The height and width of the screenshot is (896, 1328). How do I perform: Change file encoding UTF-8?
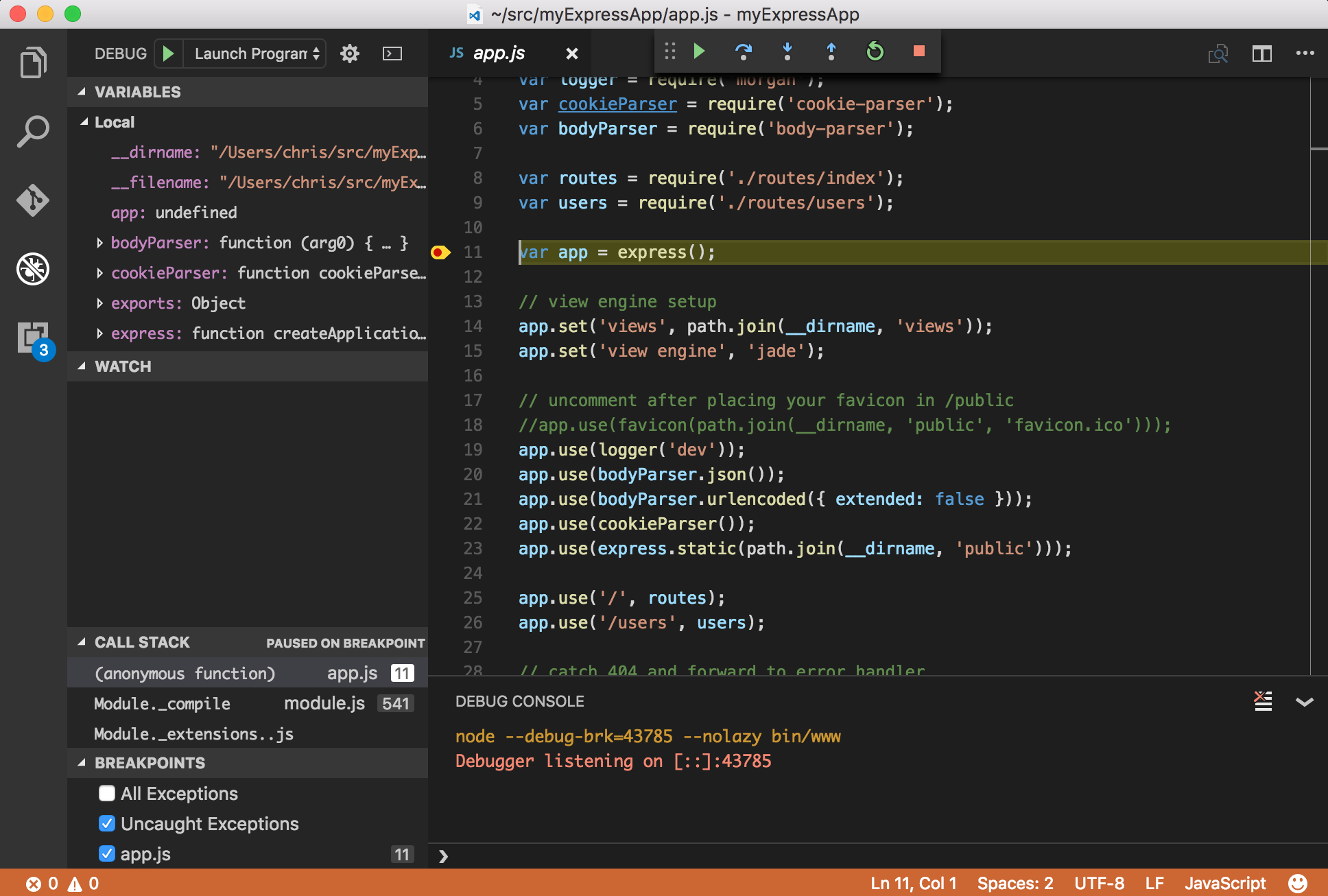click(1099, 883)
